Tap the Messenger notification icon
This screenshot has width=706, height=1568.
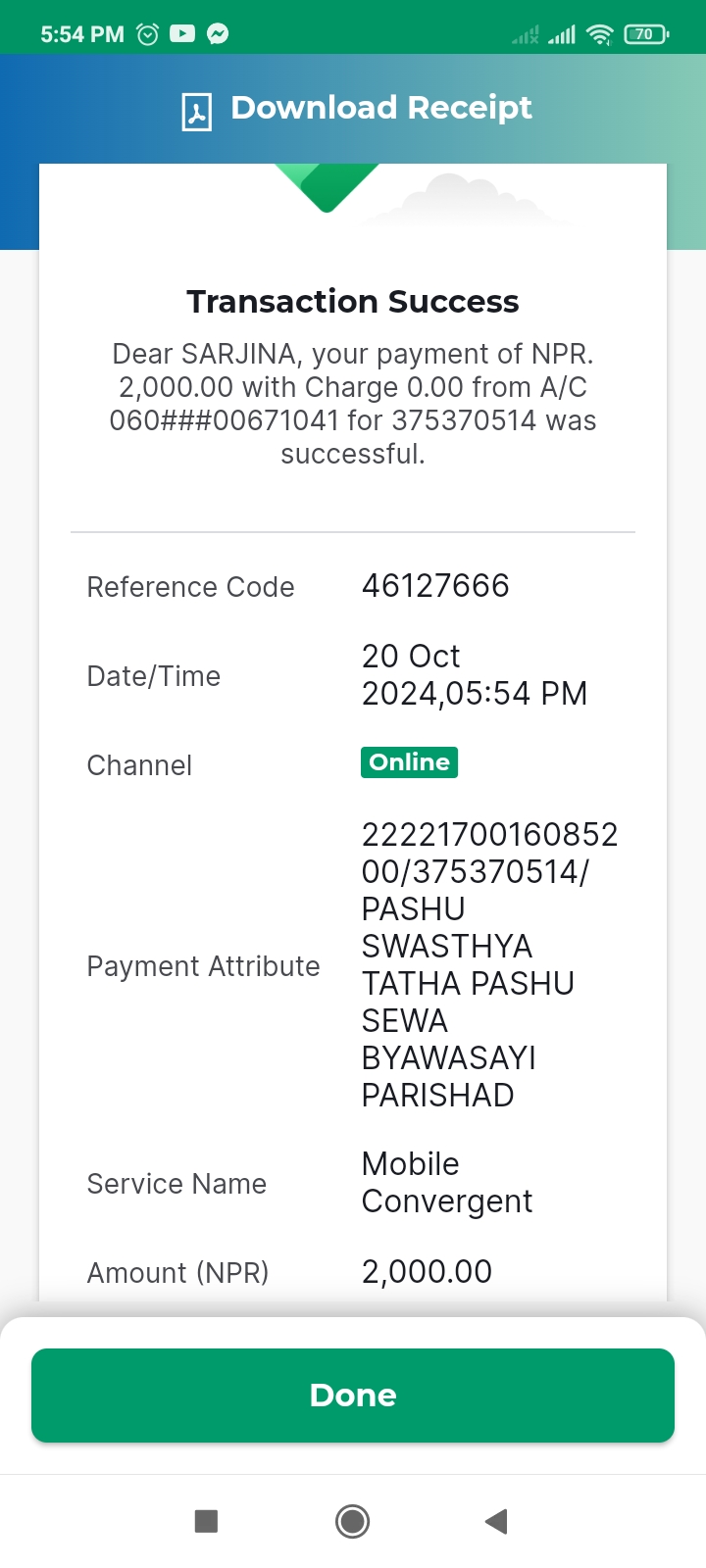pyautogui.click(x=218, y=34)
